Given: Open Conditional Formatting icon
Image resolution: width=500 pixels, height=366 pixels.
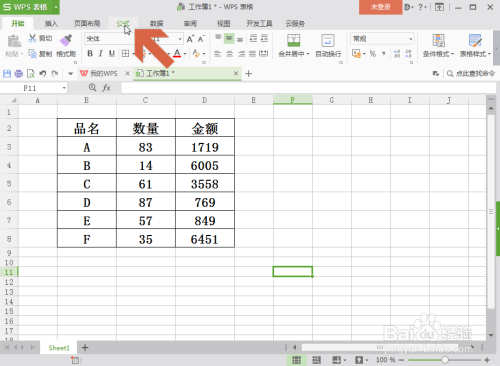Looking at the screenshot, I should click(x=438, y=41).
